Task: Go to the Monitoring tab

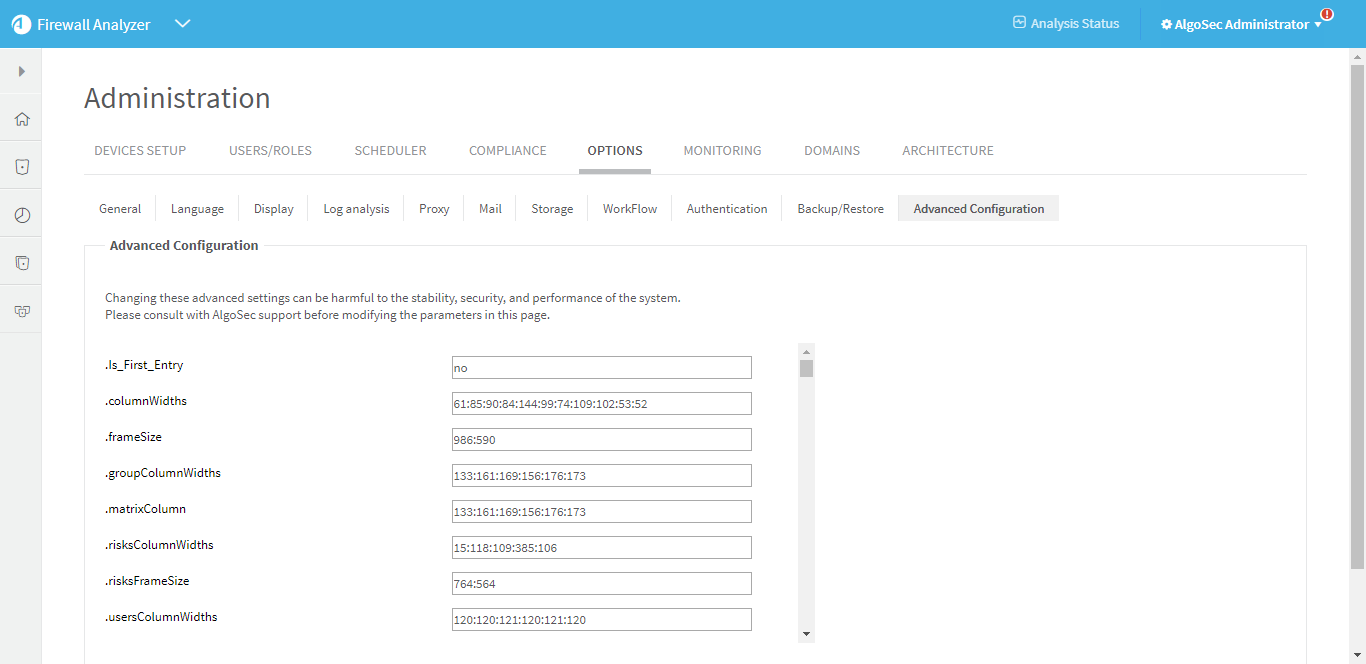Action: (x=722, y=151)
